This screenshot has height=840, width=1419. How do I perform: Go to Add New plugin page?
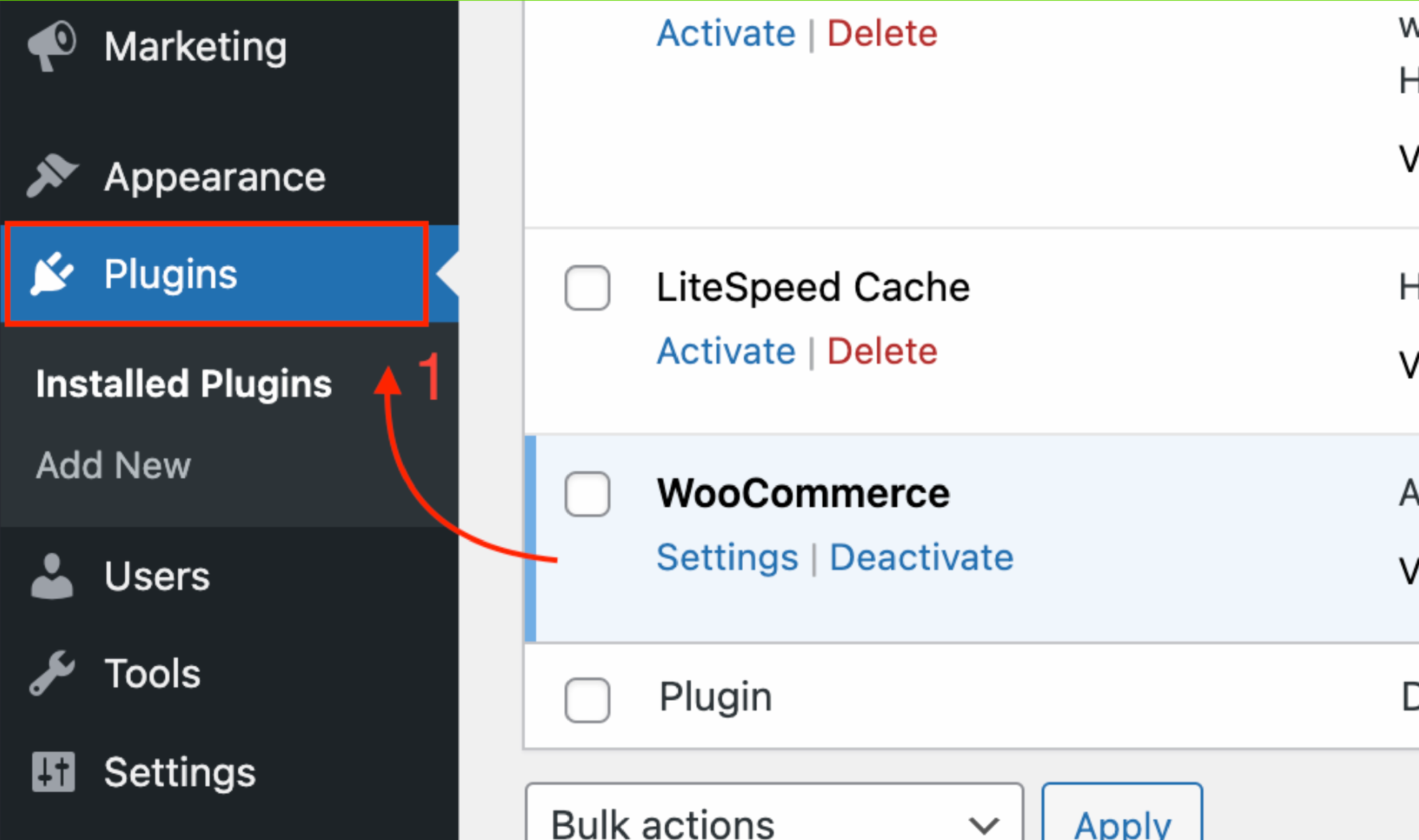click(x=113, y=465)
